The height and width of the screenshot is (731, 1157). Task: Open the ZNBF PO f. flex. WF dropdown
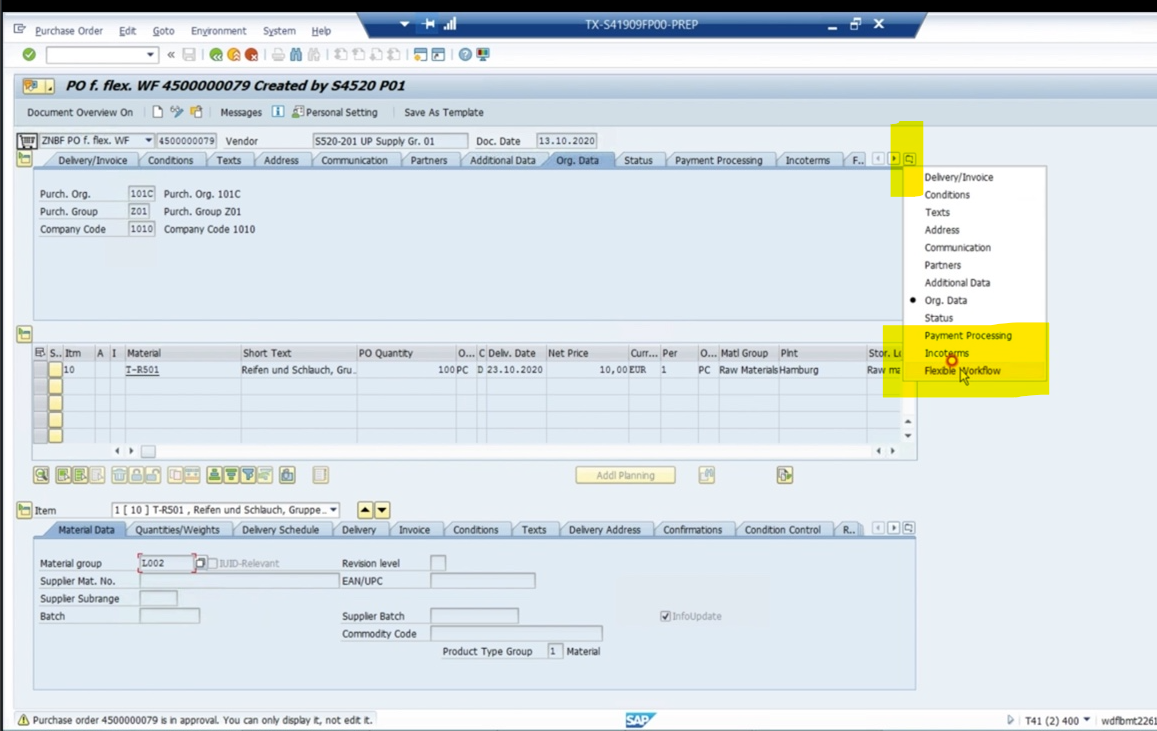click(x=148, y=140)
